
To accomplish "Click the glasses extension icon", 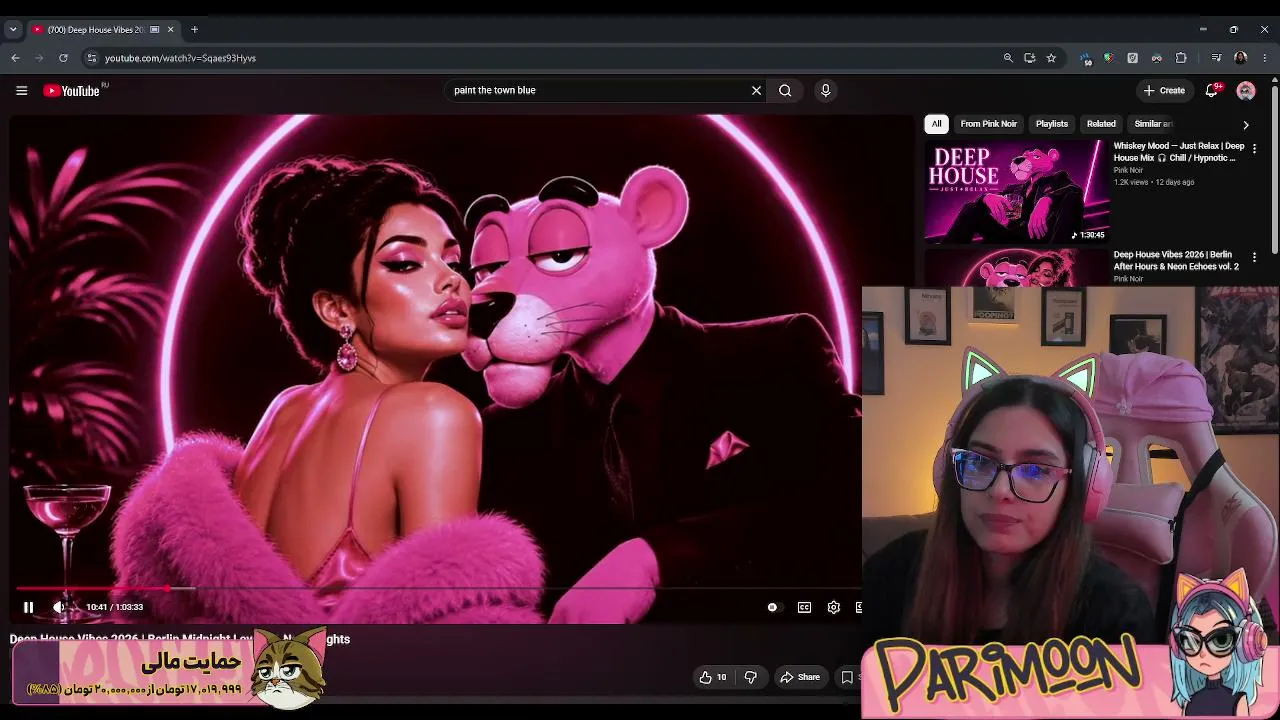I will [x=1156, y=58].
